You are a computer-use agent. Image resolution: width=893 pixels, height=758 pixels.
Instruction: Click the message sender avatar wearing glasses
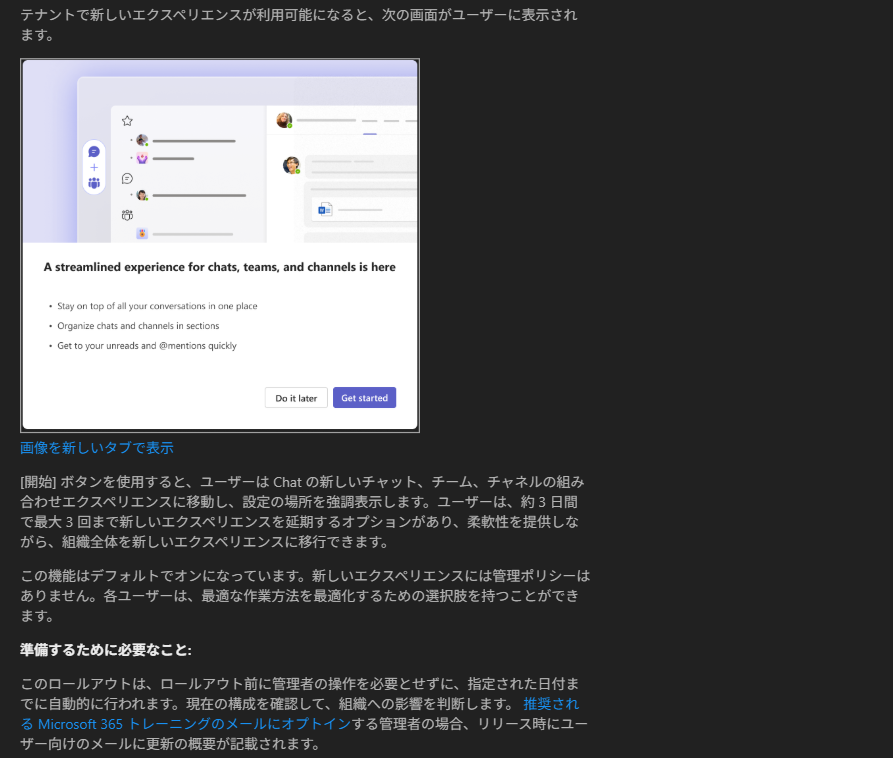point(292,165)
